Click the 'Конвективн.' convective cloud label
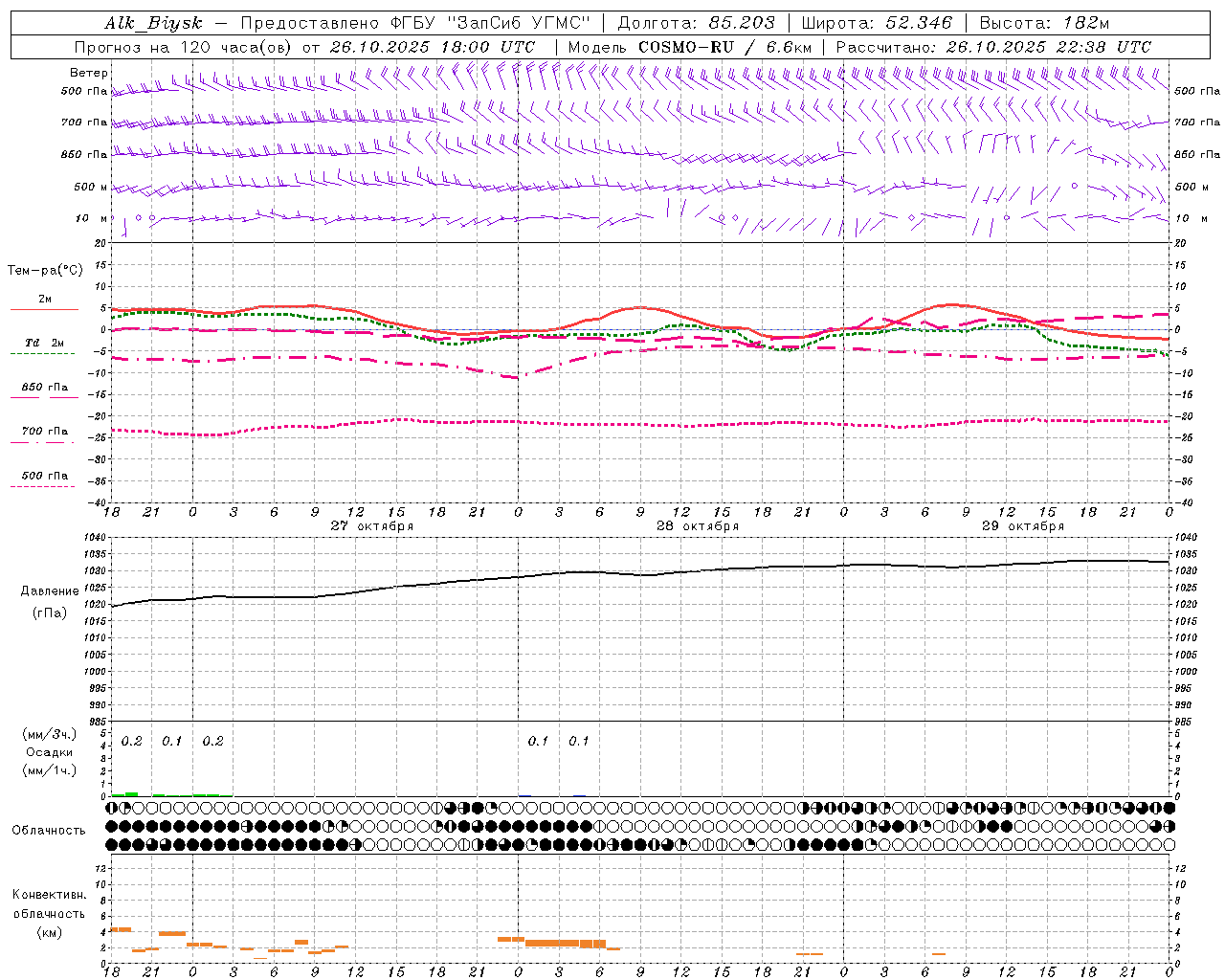Viewport: 1225px width, 980px height. (50, 895)
